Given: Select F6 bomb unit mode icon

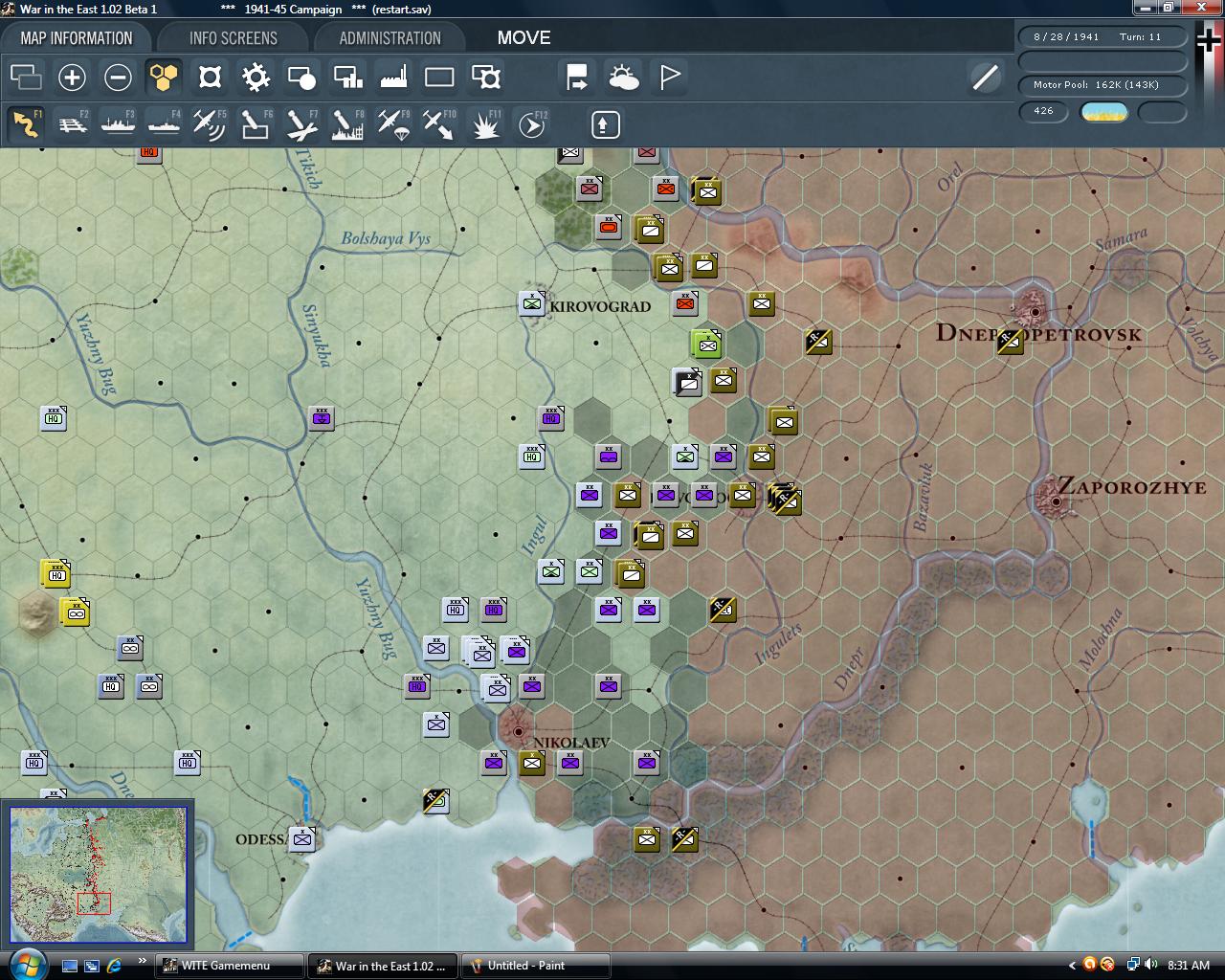Looking at the screenshot, I should click(256, 124).
